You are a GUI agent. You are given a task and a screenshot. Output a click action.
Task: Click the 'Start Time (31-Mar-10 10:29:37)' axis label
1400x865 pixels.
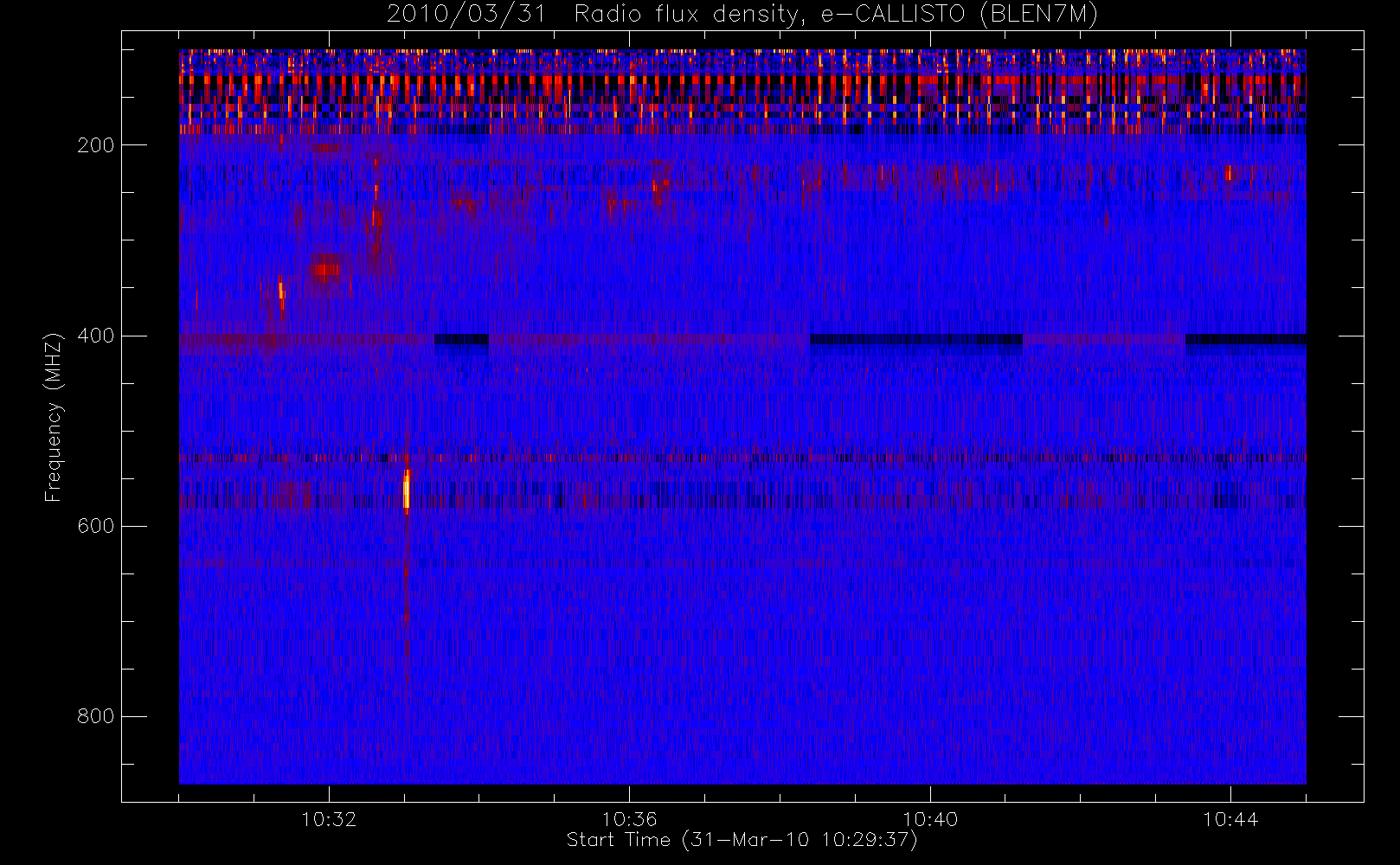tap(742, 840)
